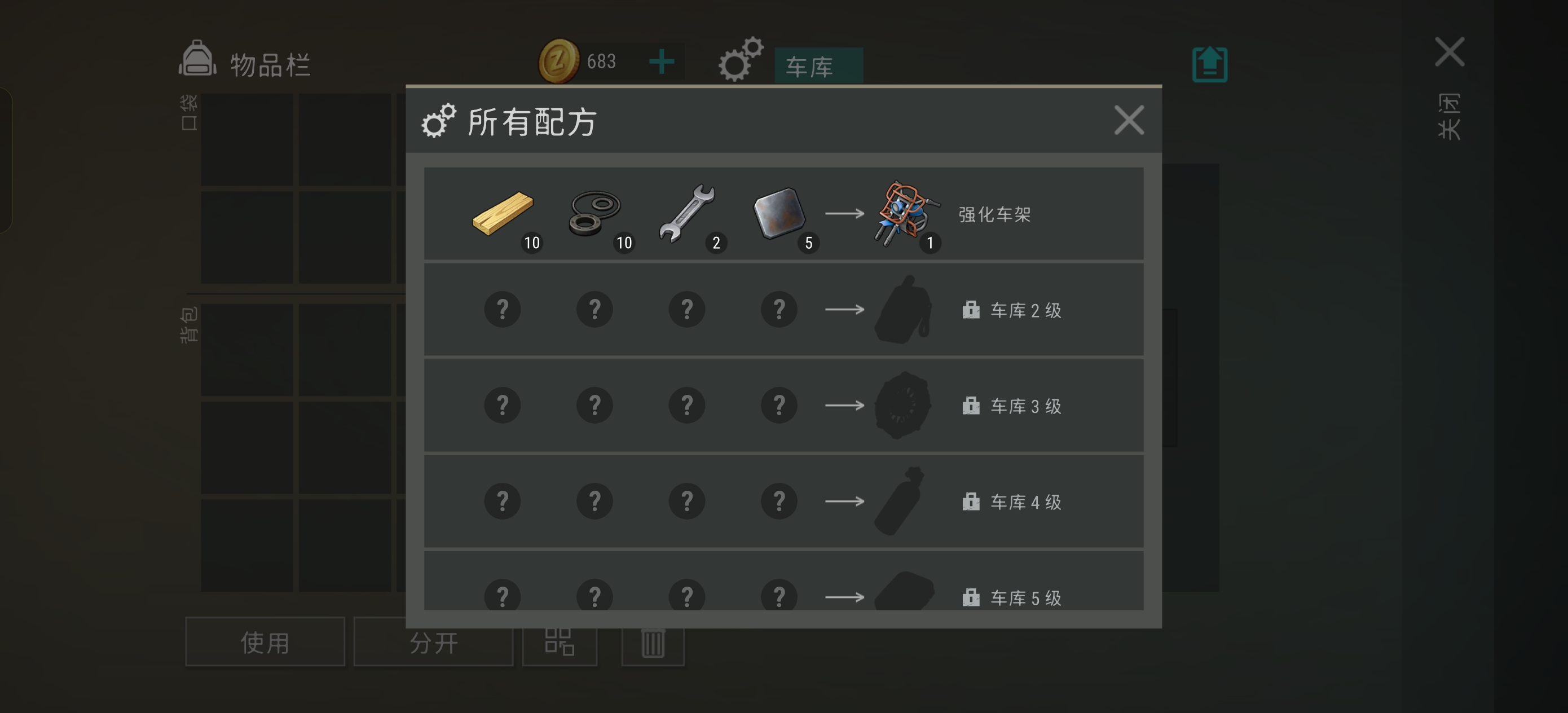Tap the lock icon for 车库 4 级

971,501
